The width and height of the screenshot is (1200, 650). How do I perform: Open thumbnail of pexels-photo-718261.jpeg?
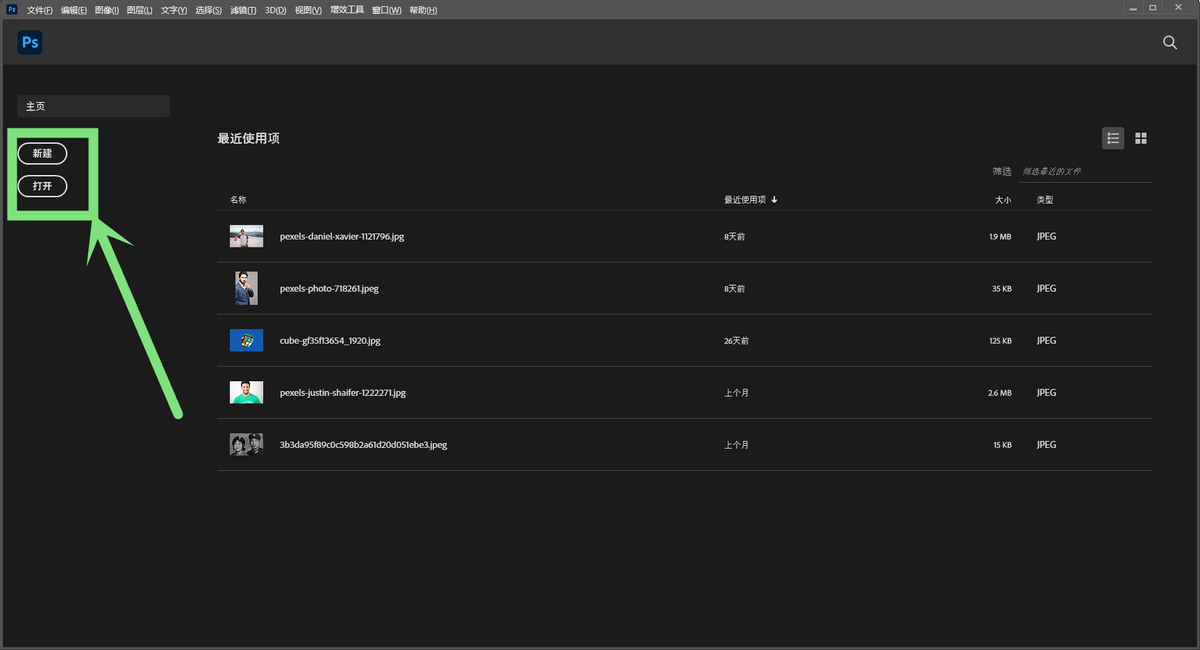246,289
